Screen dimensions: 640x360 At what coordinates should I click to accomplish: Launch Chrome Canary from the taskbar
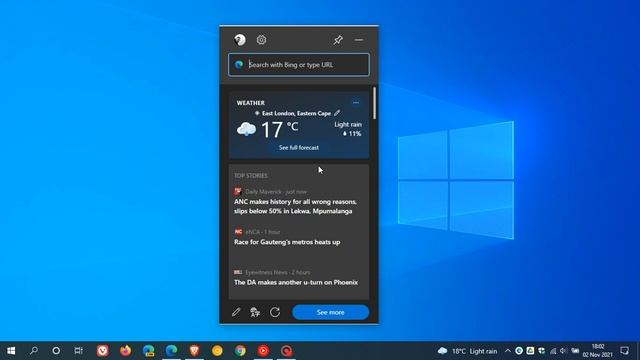[217, 351]
